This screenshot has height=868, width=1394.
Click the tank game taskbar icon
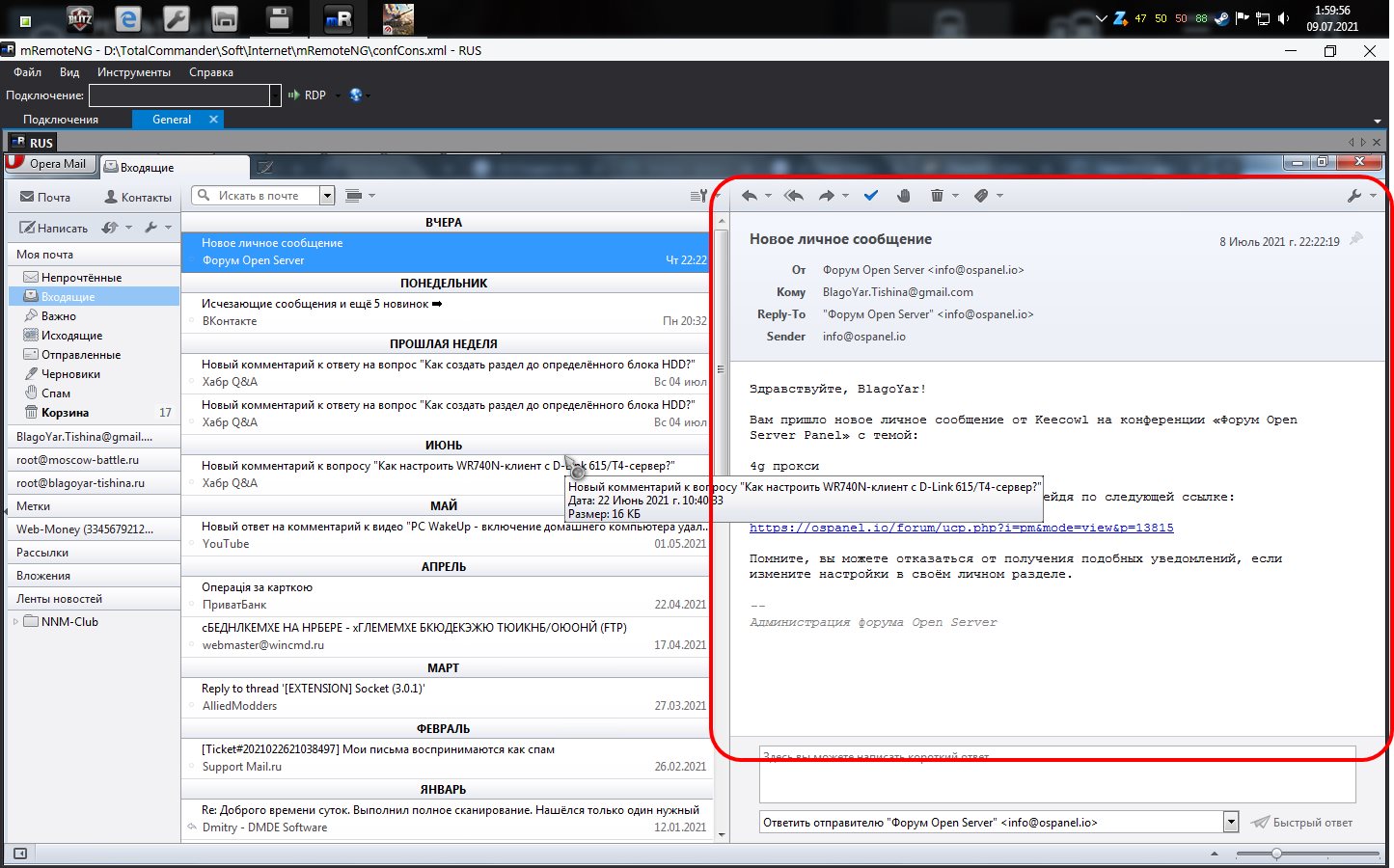[x=397, y=19]
